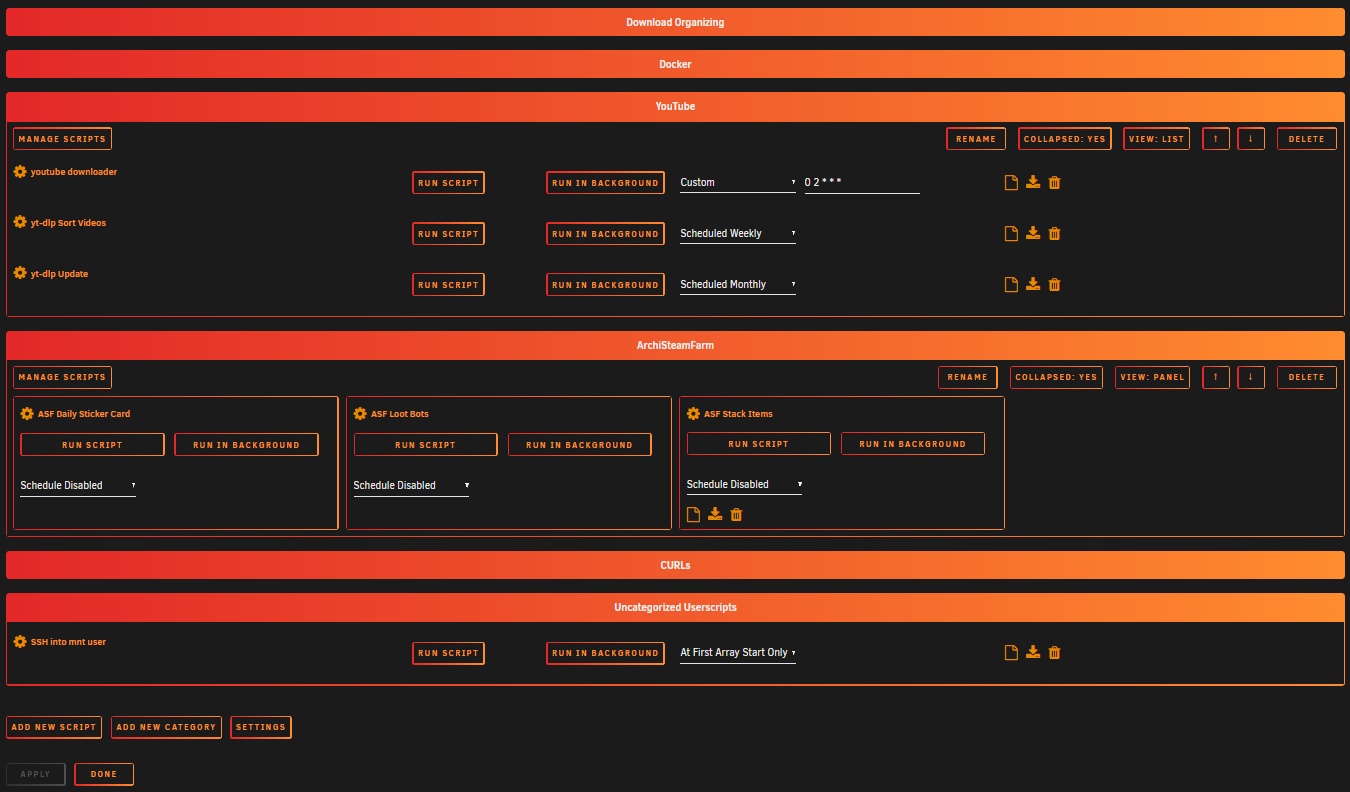Viewport: 1350px width, 792px height.
Task: Rename the YouTube category
Action: point(976,139)
